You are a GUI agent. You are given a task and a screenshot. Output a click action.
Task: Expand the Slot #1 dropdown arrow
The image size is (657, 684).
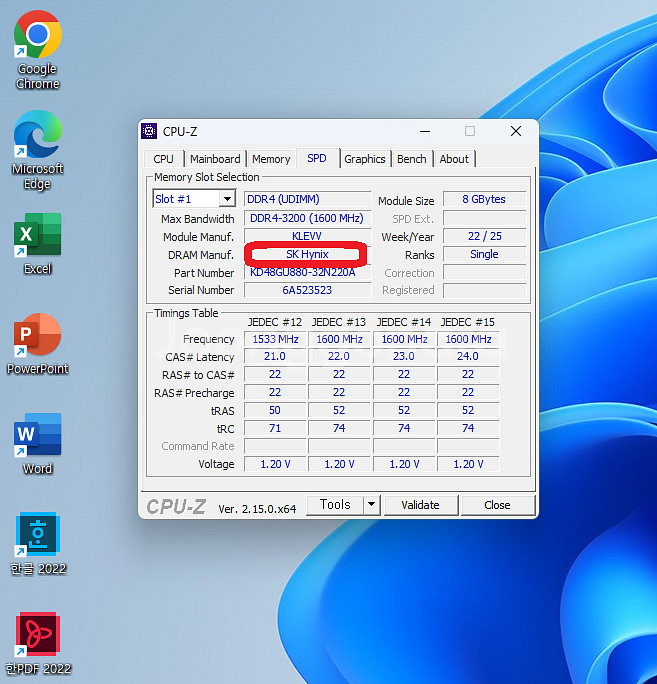click(x=227, y=199)
